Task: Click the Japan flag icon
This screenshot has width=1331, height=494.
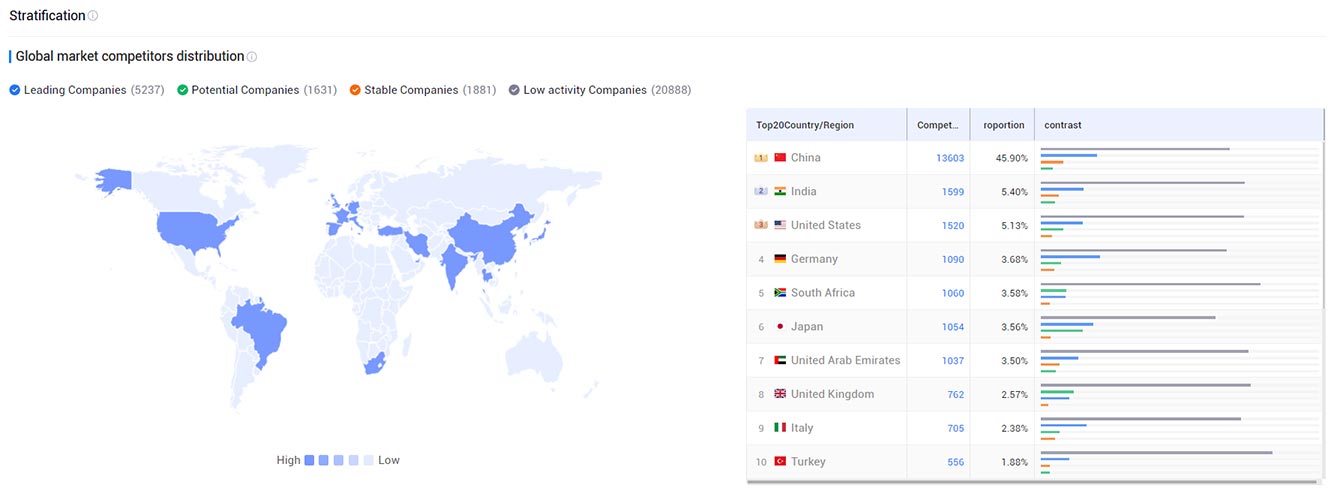Action: 780,327
